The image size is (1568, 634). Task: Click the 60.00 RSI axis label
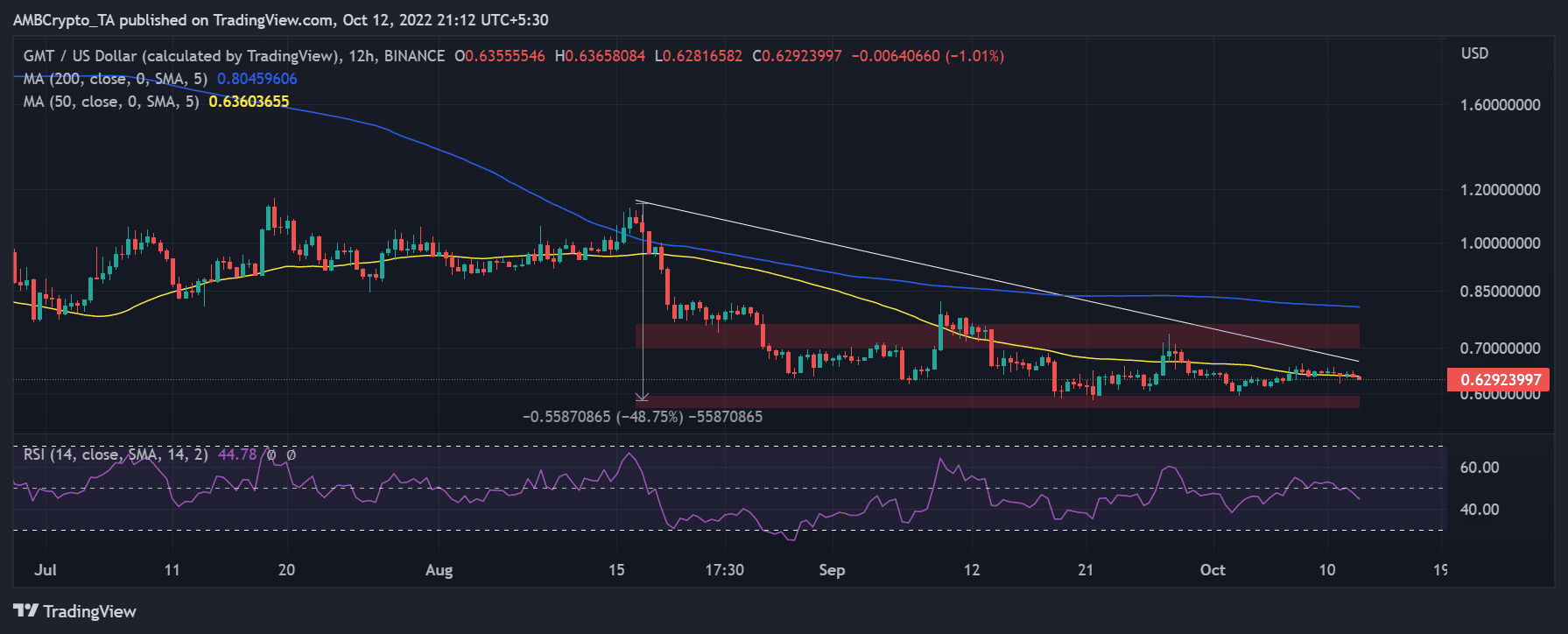(1480, 468)
